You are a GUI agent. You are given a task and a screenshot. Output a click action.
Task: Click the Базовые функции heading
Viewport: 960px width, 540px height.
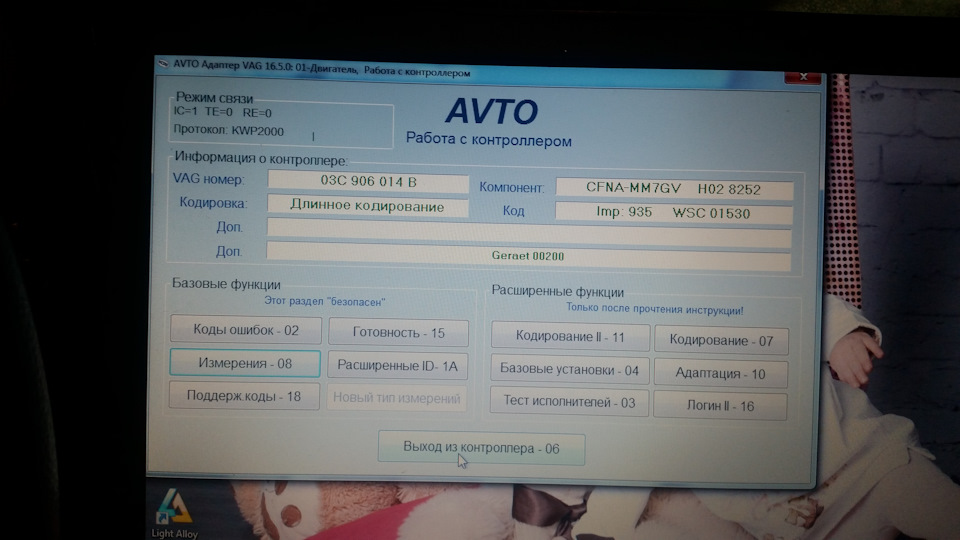(226, 284)
